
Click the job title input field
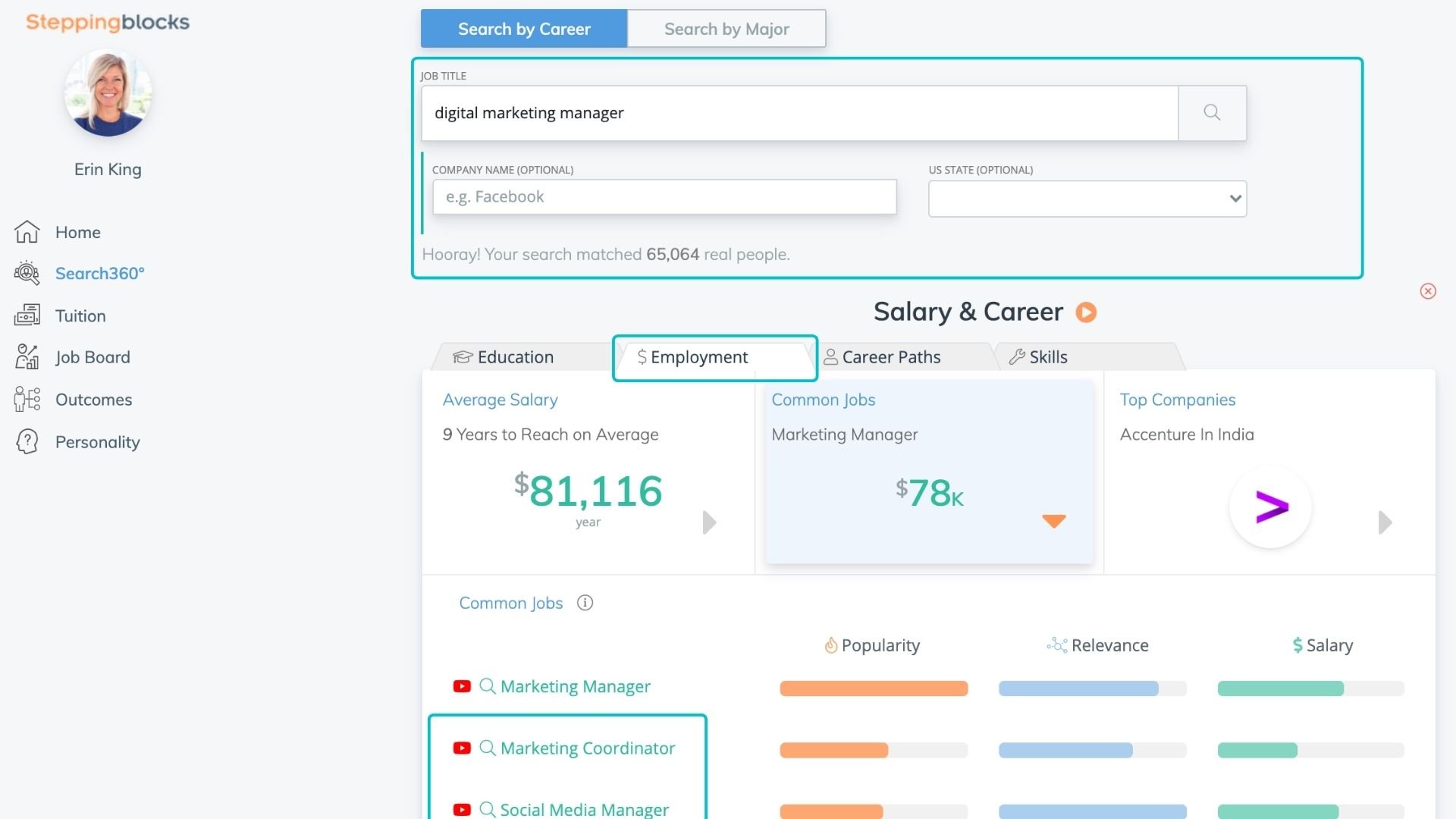(x=799, y=113)
